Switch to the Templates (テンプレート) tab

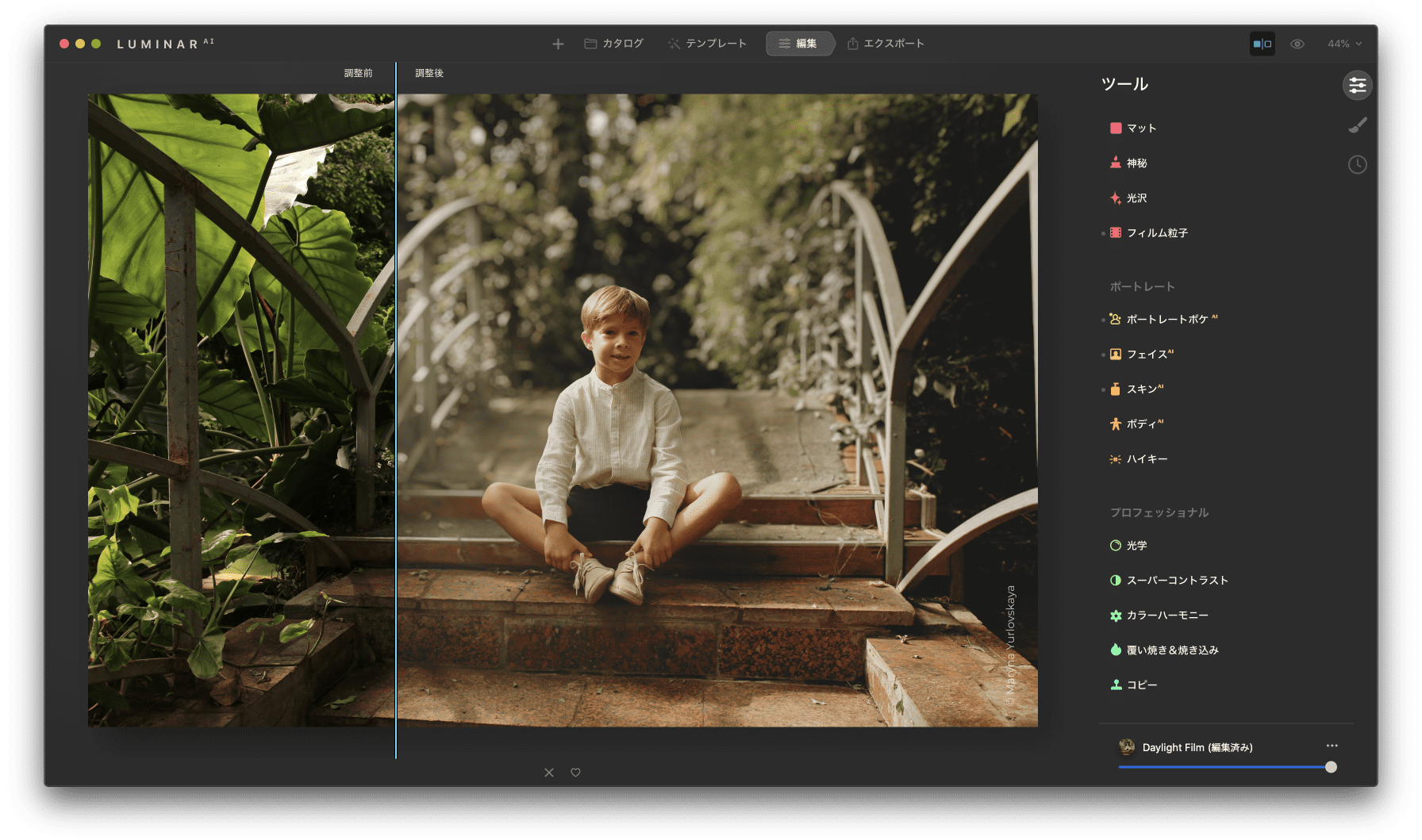click(707, 44)
